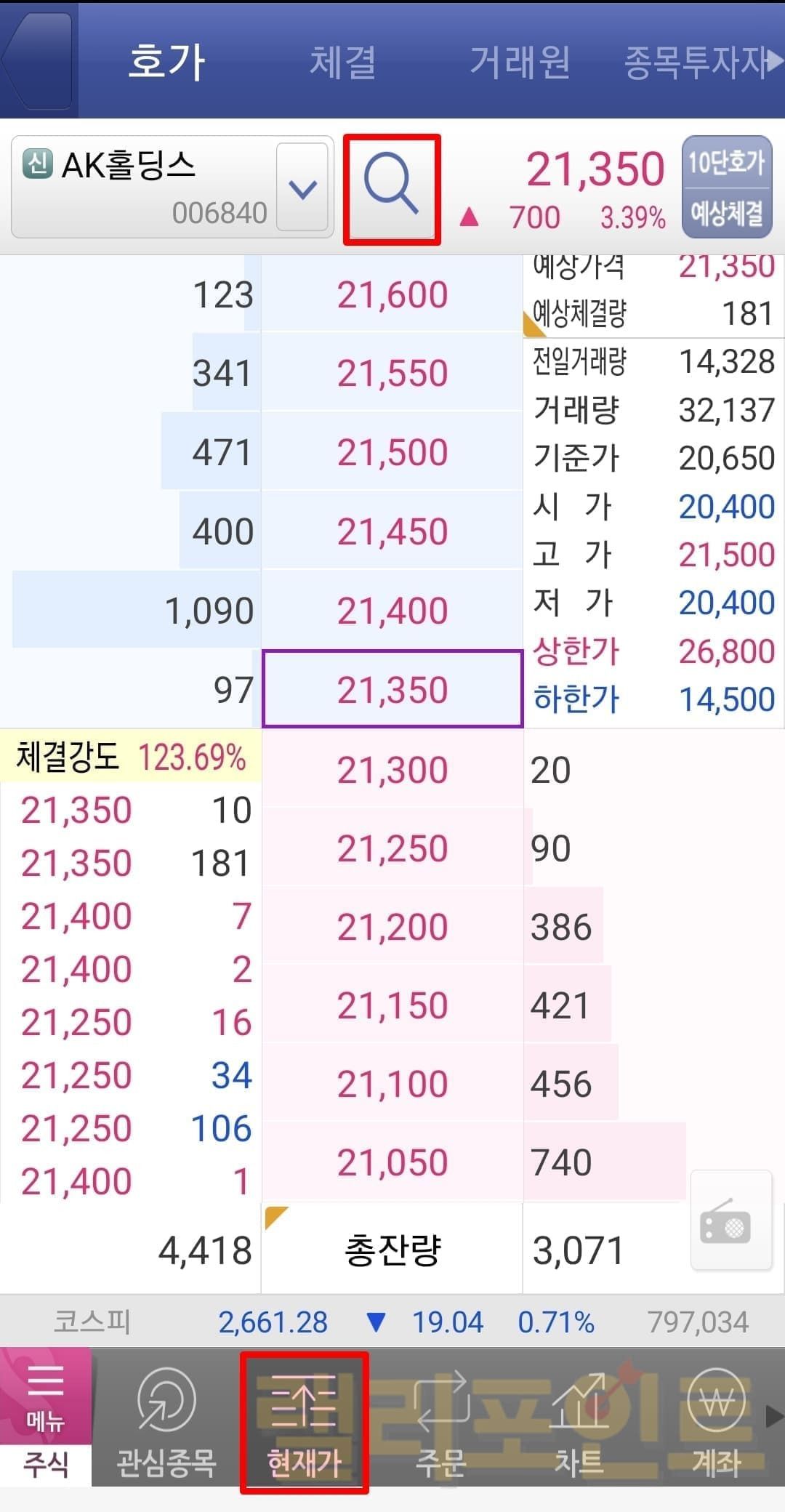Expand more top tabs with right arrow
The image size is (785, 1512).
(x=775, y=62)
